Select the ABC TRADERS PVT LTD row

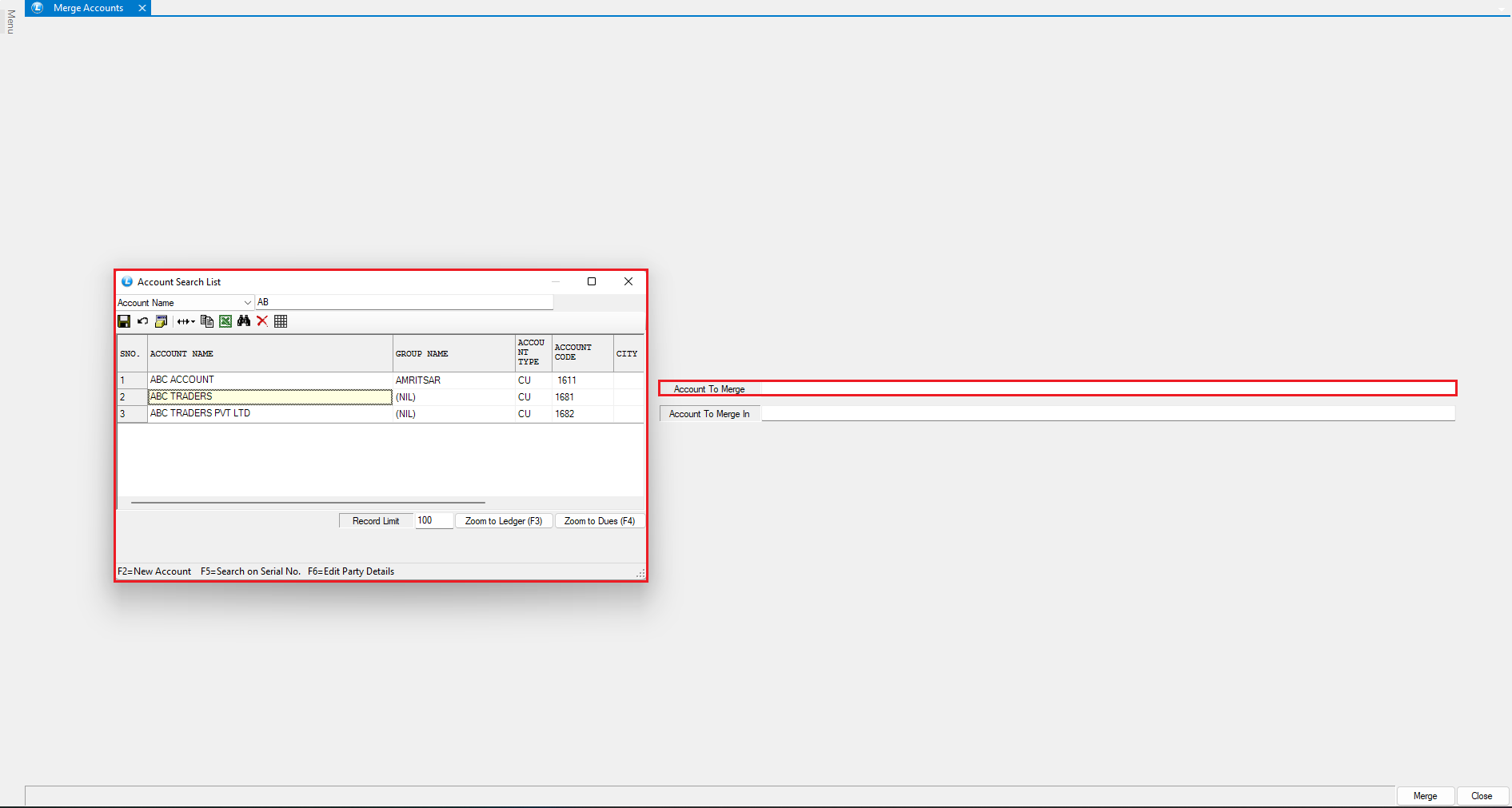coord(269,414)
